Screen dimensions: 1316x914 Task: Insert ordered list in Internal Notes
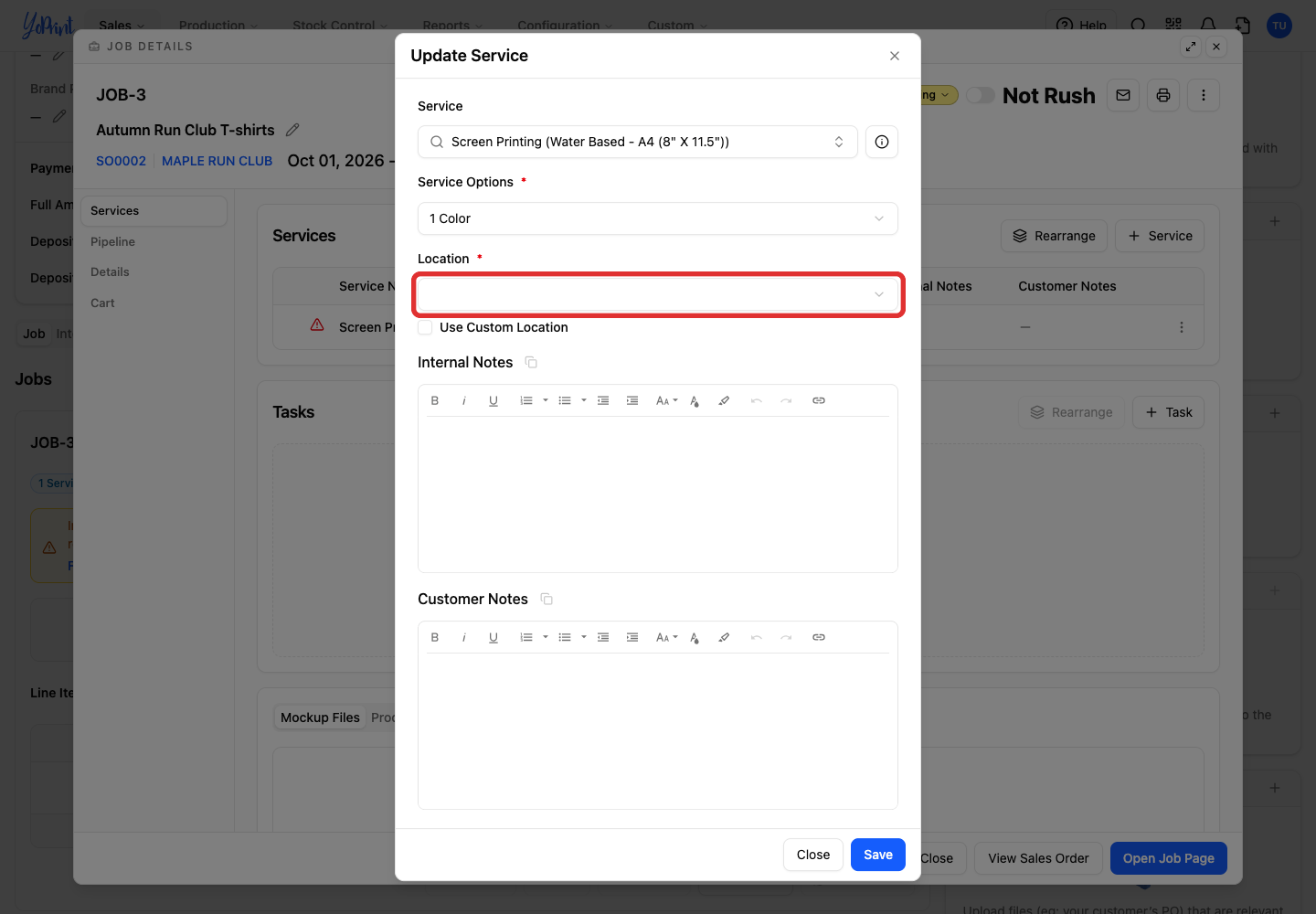(526, 400)
